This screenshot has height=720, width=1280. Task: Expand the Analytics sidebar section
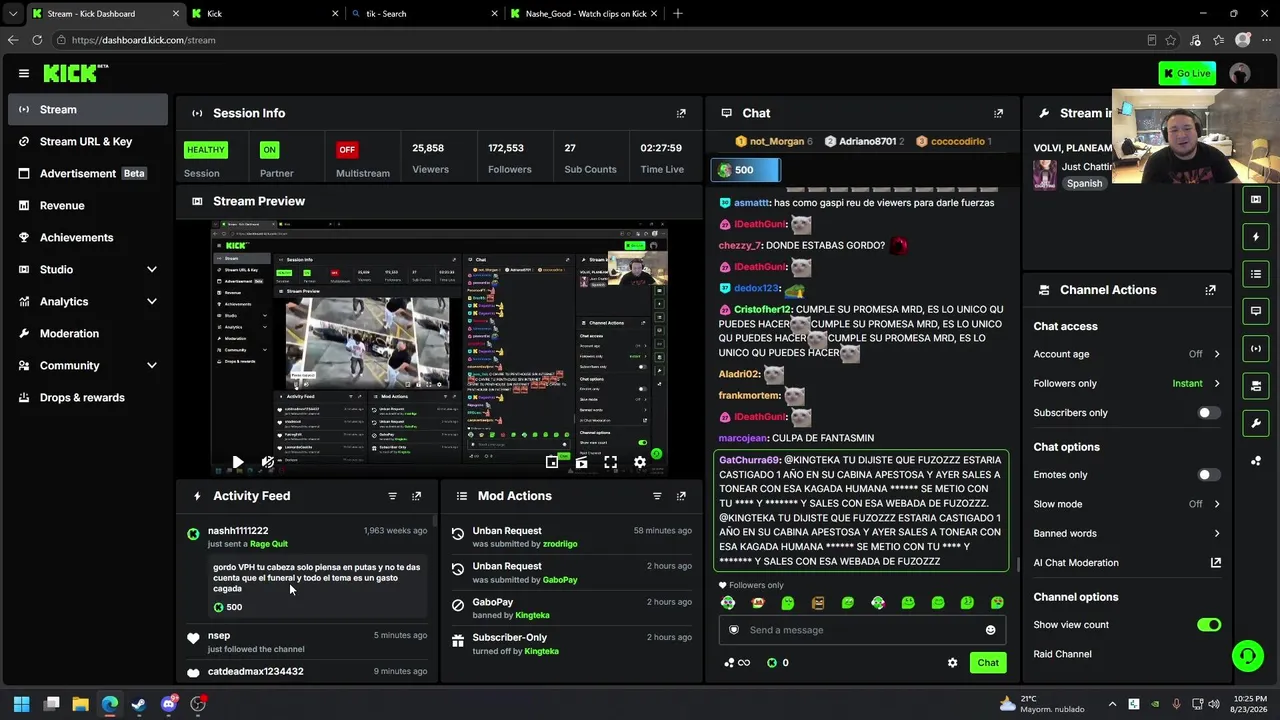[x=88, y=302]
